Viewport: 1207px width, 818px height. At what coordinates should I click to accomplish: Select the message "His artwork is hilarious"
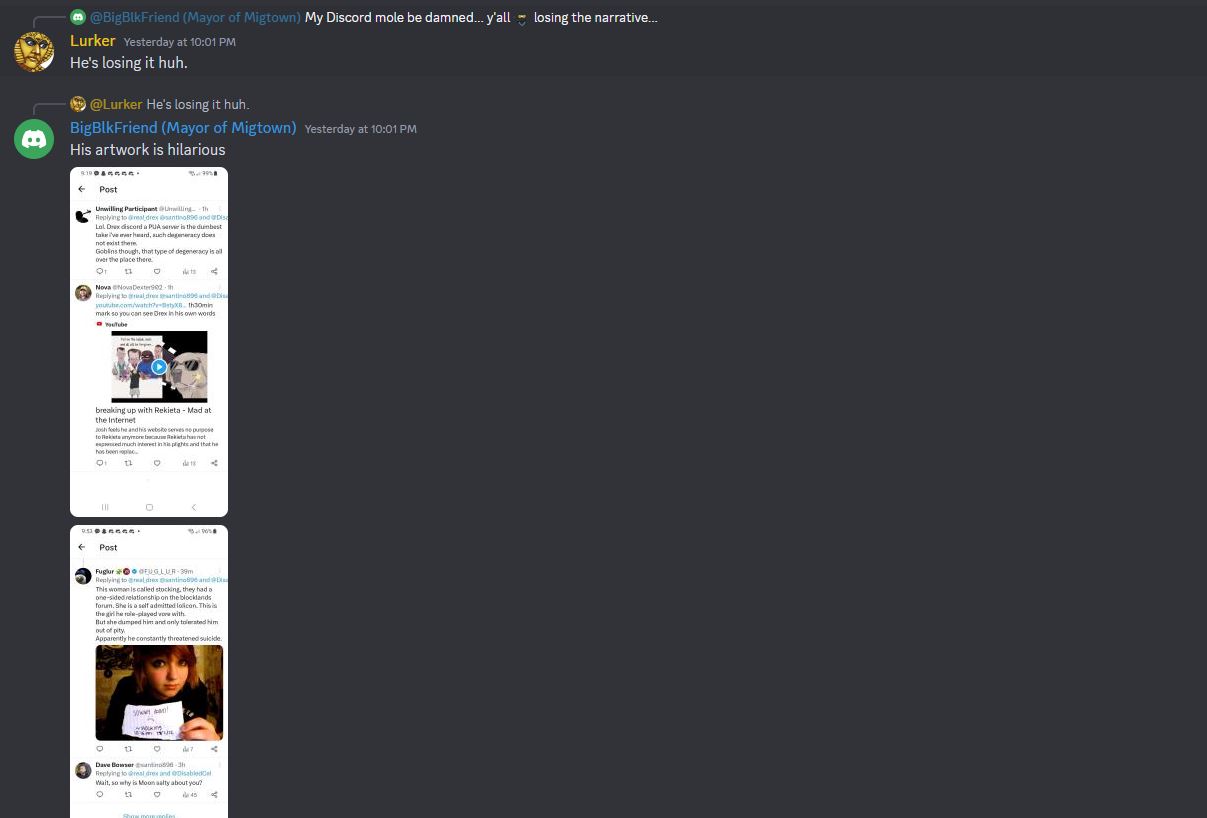pyautogui.click(x=148, y=150)
